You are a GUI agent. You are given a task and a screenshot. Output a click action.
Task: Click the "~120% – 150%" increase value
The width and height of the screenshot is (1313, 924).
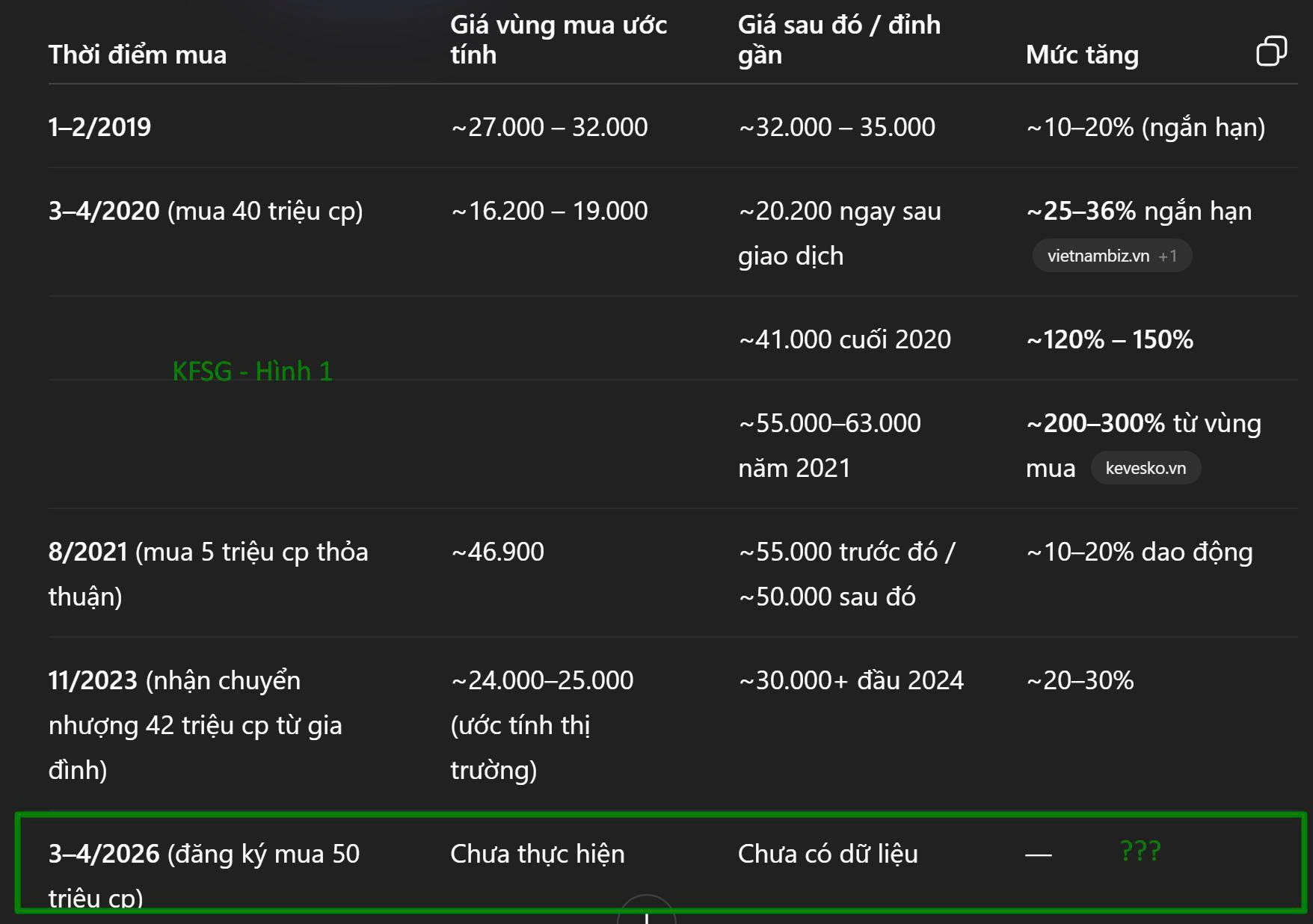(1110, 339)
